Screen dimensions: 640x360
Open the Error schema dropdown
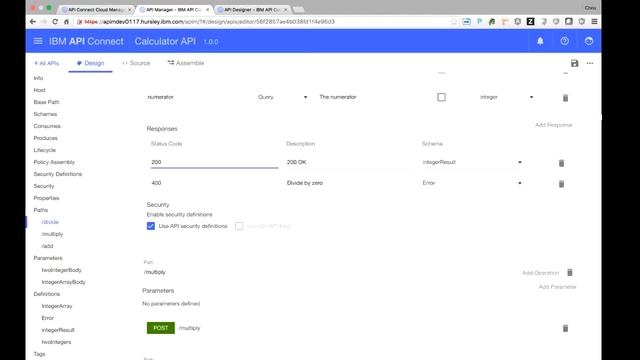(x=472, y=183)
